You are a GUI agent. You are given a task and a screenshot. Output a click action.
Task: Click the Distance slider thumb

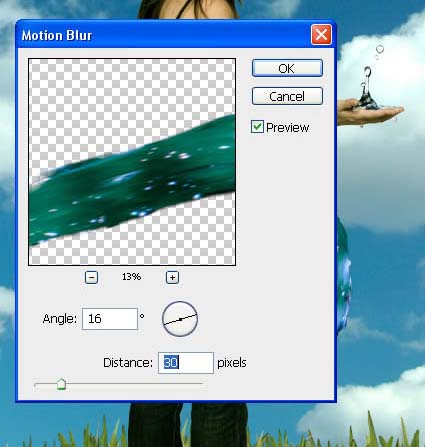(61, 384)
